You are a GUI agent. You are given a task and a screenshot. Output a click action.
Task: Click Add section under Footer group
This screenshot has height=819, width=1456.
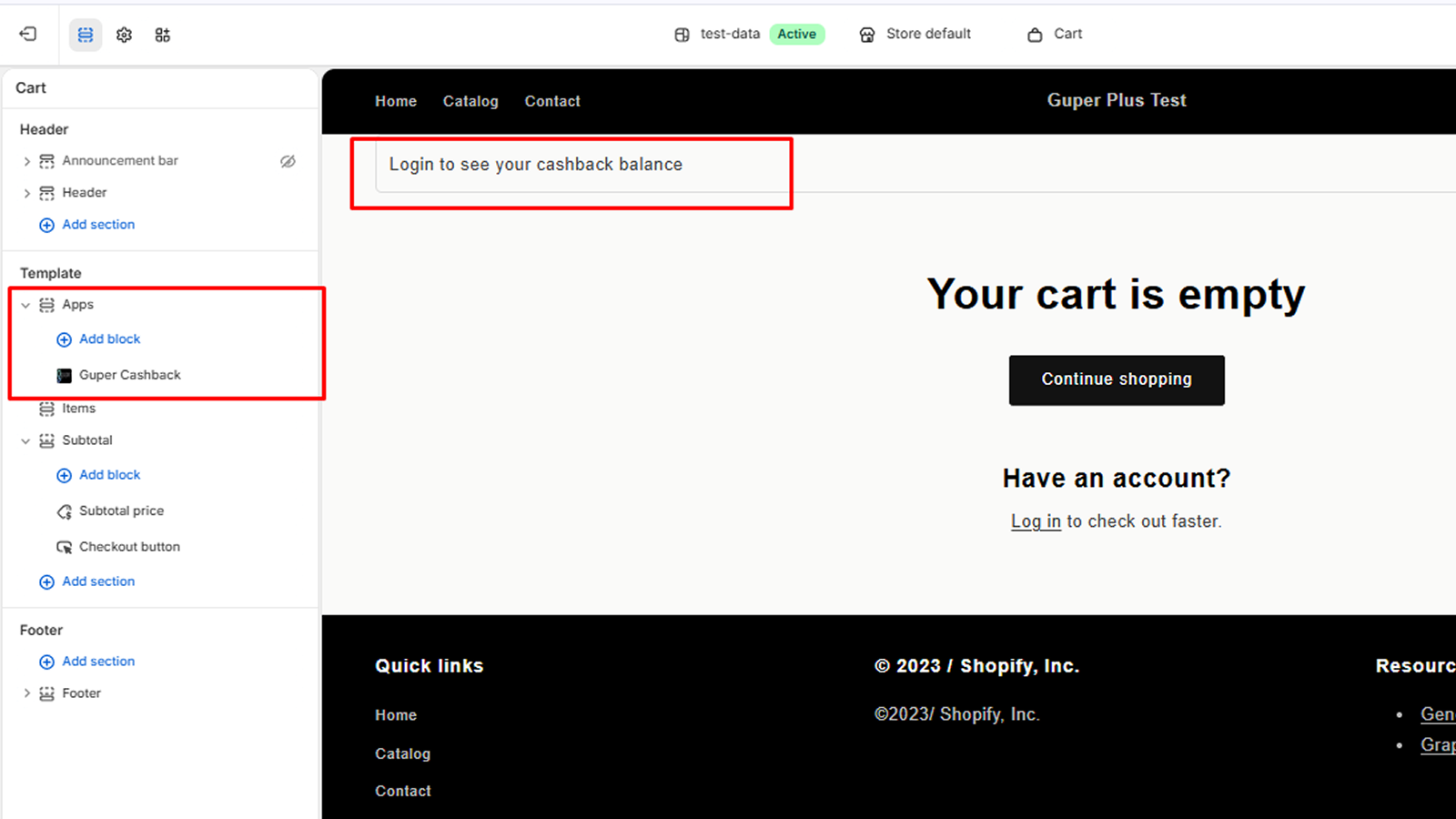coord(98,662)
